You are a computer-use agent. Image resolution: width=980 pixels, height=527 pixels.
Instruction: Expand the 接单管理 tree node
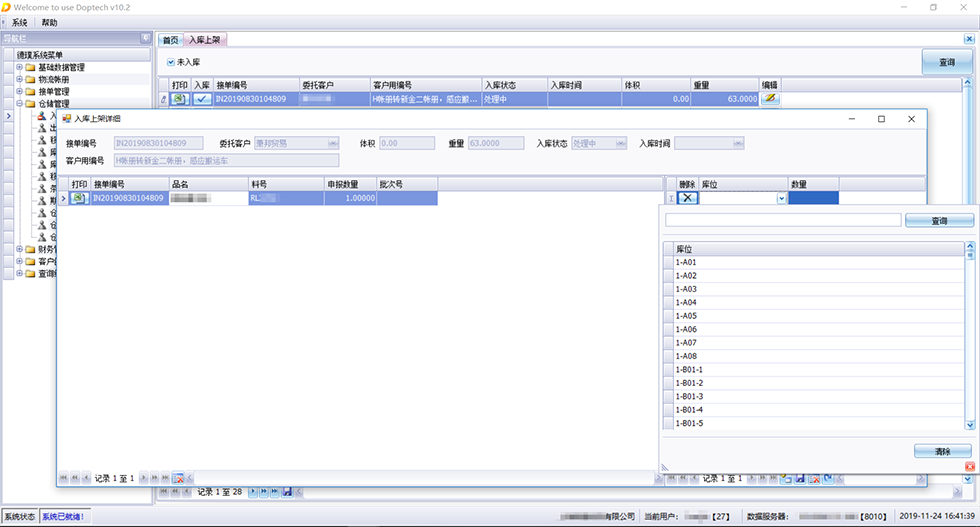point(19,91)
